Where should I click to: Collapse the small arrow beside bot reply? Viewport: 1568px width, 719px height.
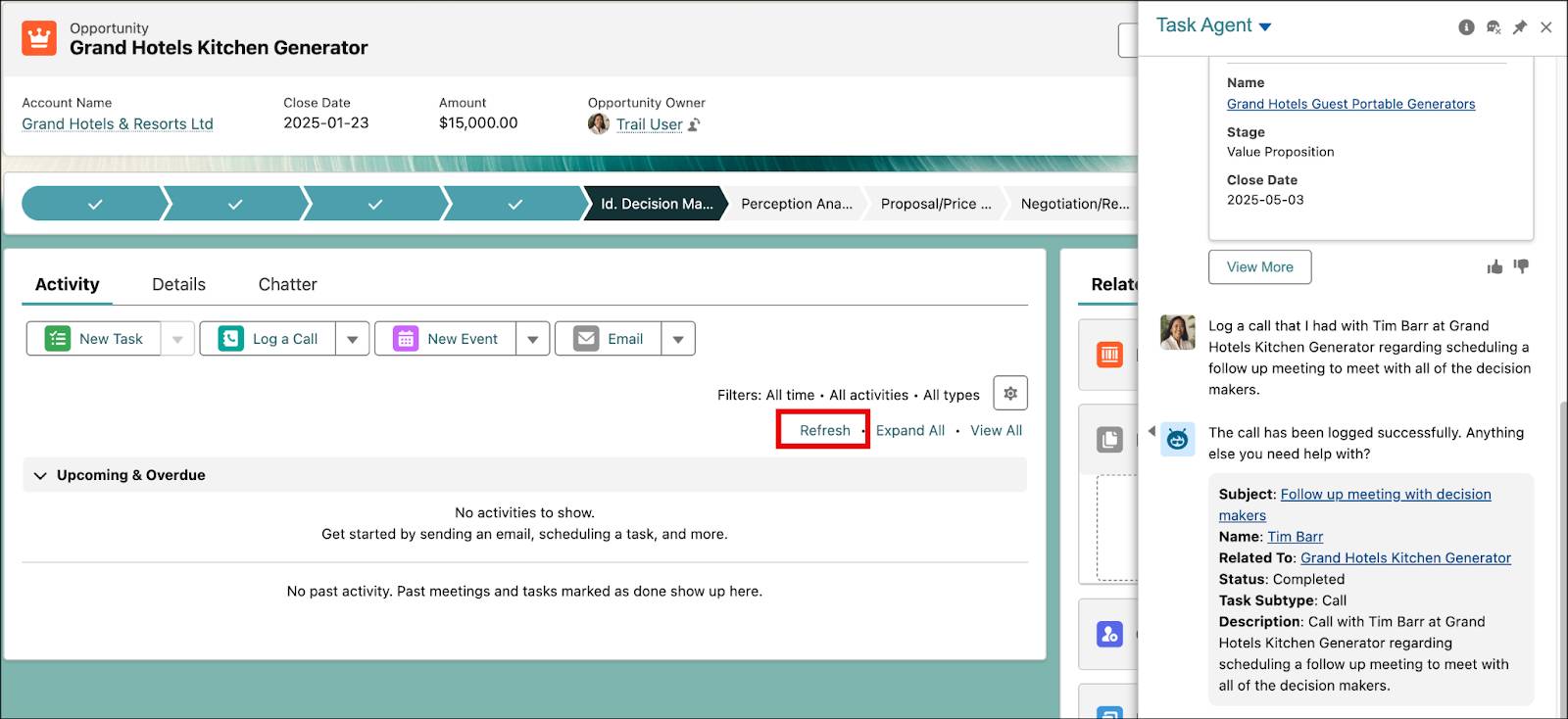1151,431
